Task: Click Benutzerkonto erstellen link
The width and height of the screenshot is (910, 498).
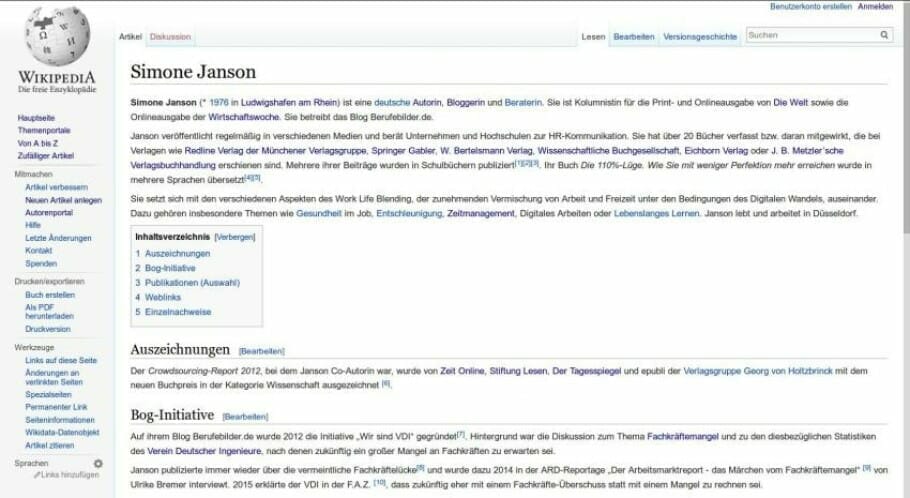Action: click(811, 6)
